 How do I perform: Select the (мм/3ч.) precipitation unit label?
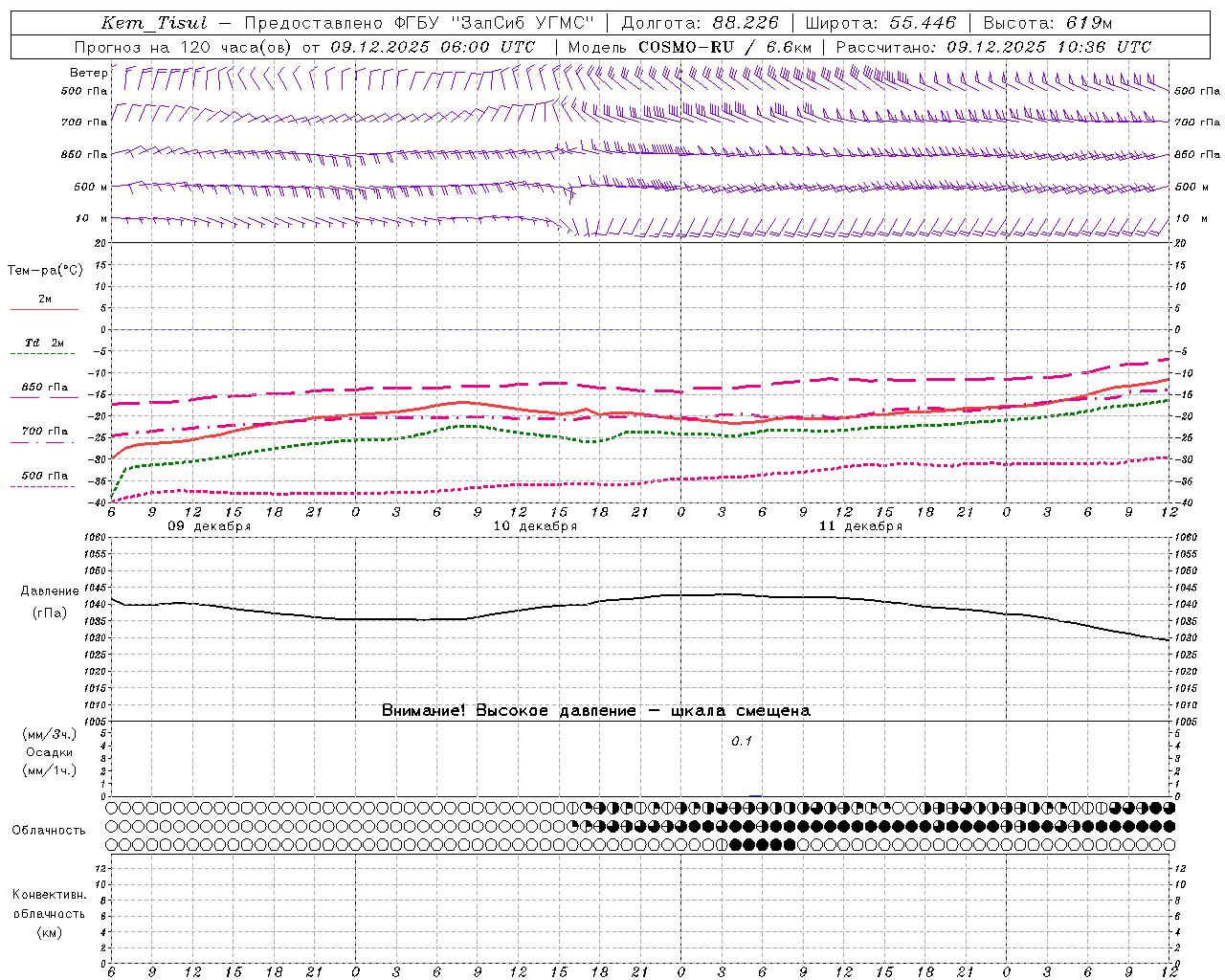click(x=49, y=734)
